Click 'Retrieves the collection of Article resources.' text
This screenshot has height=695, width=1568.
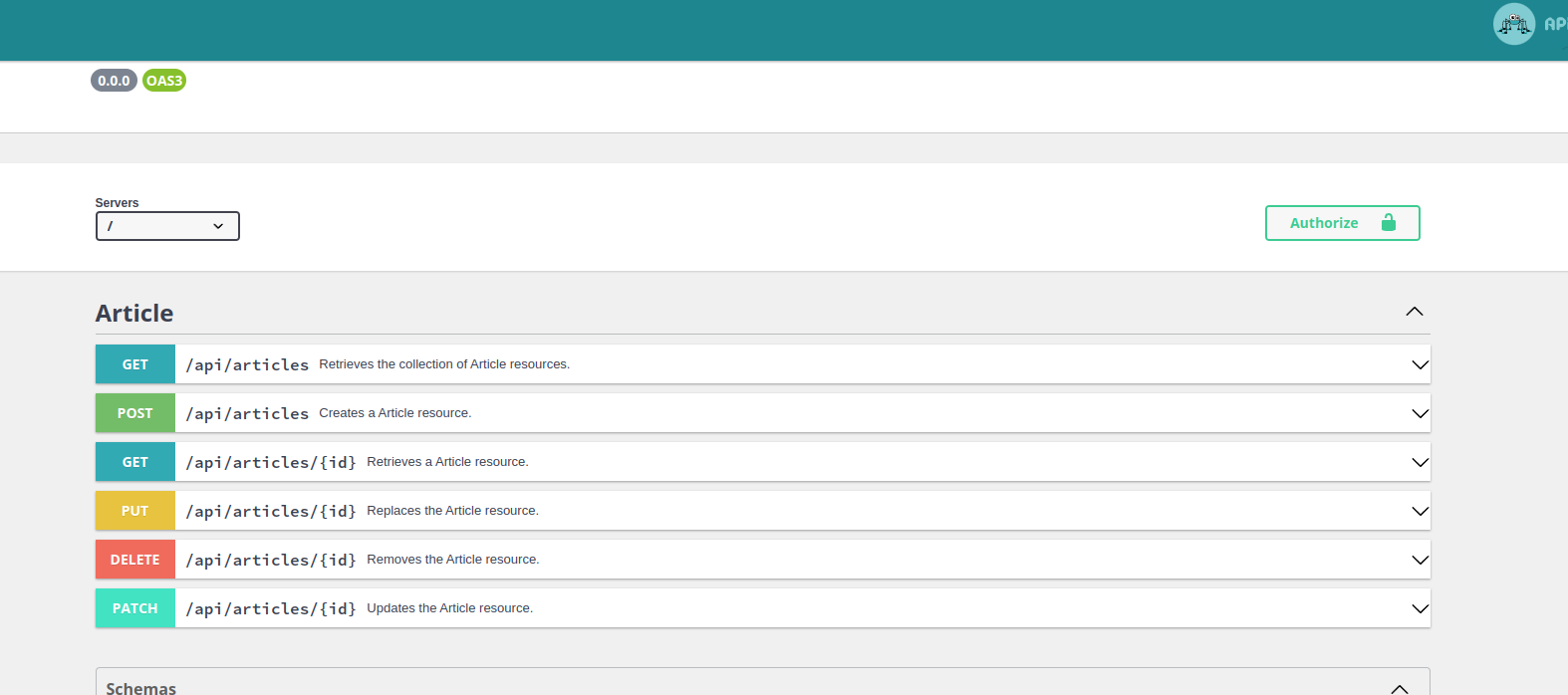[444, 364]
